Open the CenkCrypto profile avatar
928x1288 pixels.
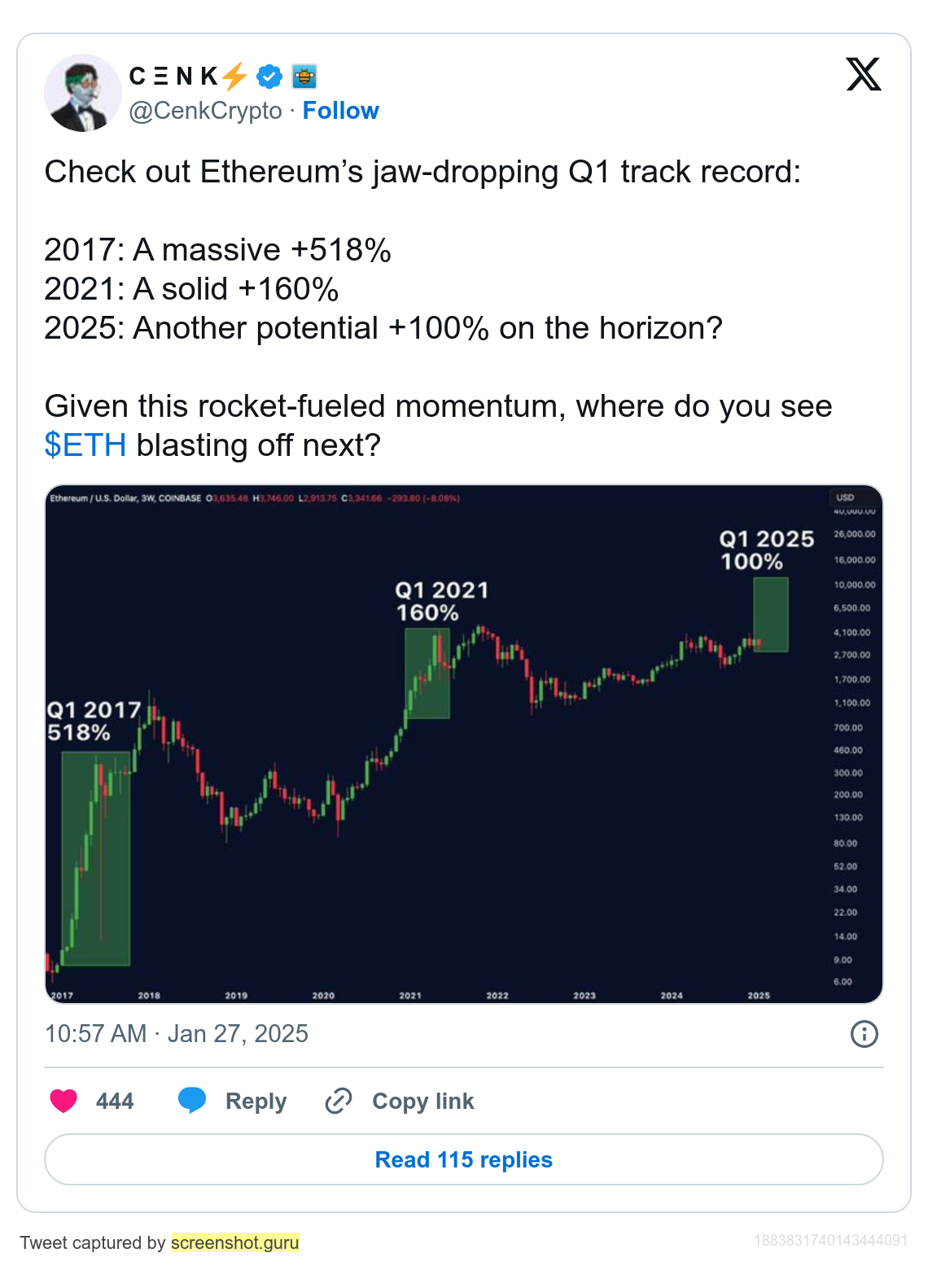pyautogui.click(x=82, y=93)
